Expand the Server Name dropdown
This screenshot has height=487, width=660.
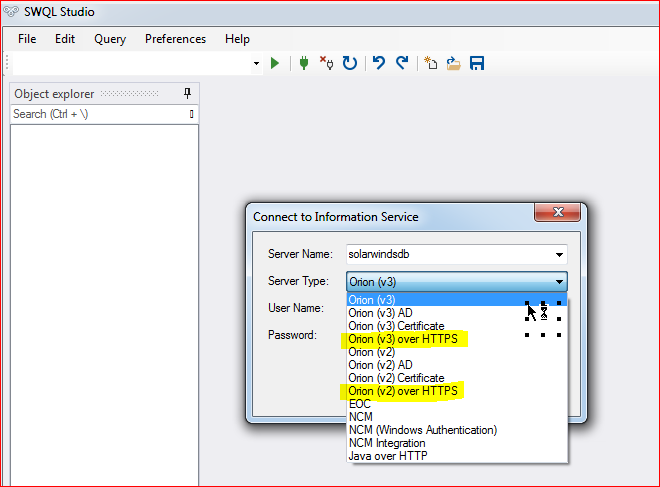coord(559,255)
